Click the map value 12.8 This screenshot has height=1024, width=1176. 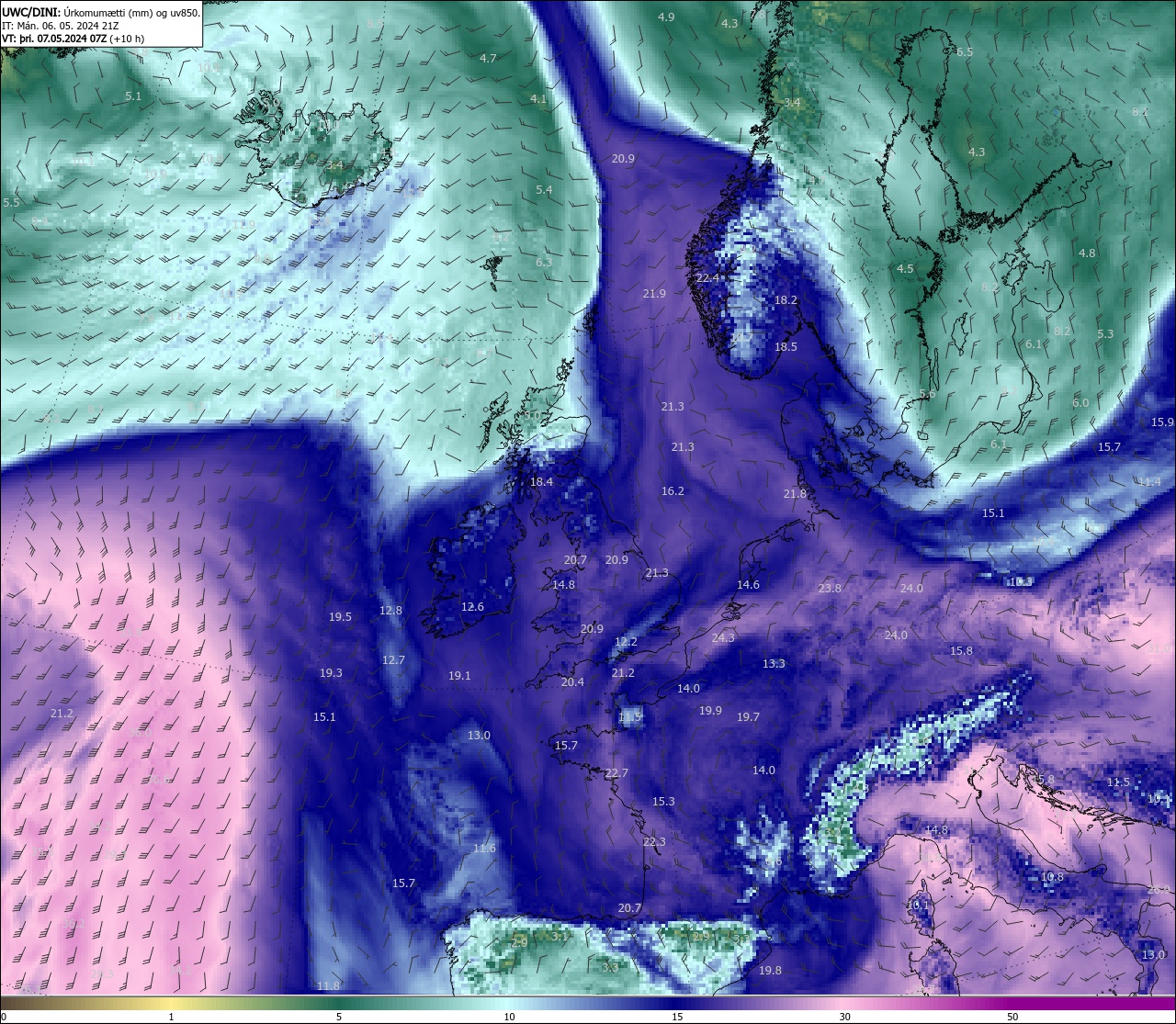[390, 611]
